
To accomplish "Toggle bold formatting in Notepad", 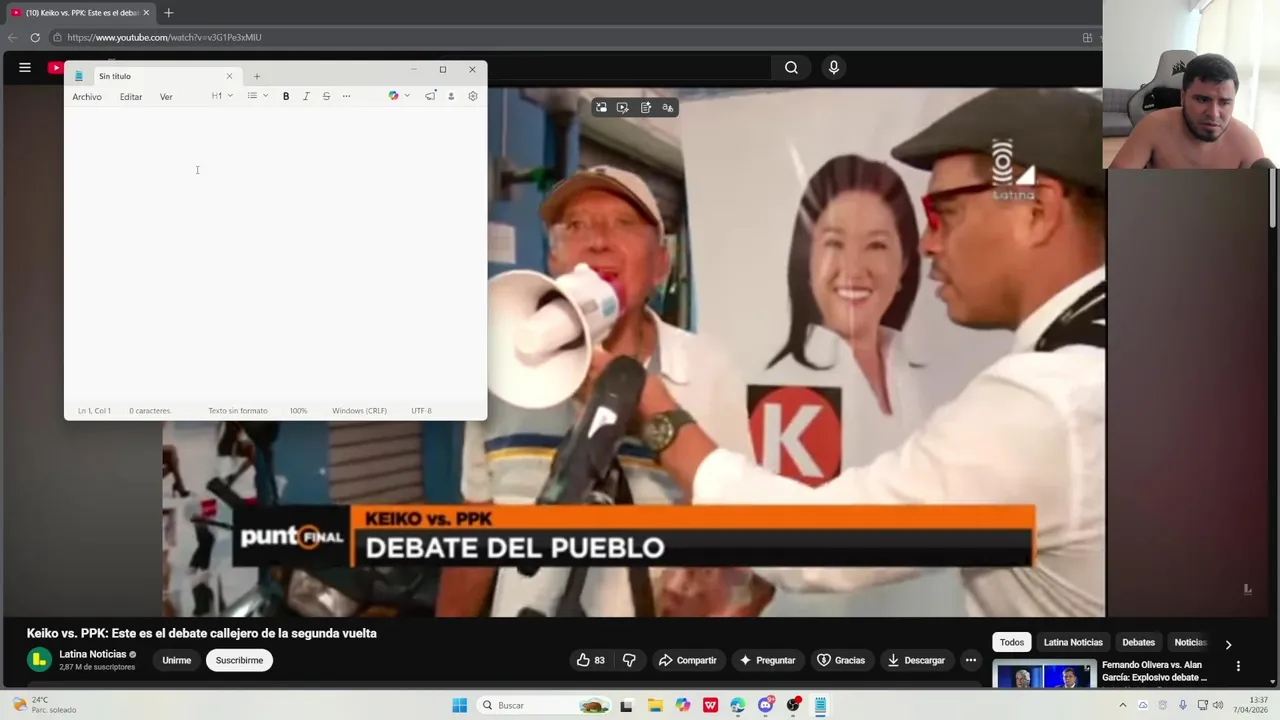I will click(x=286, y=96).
